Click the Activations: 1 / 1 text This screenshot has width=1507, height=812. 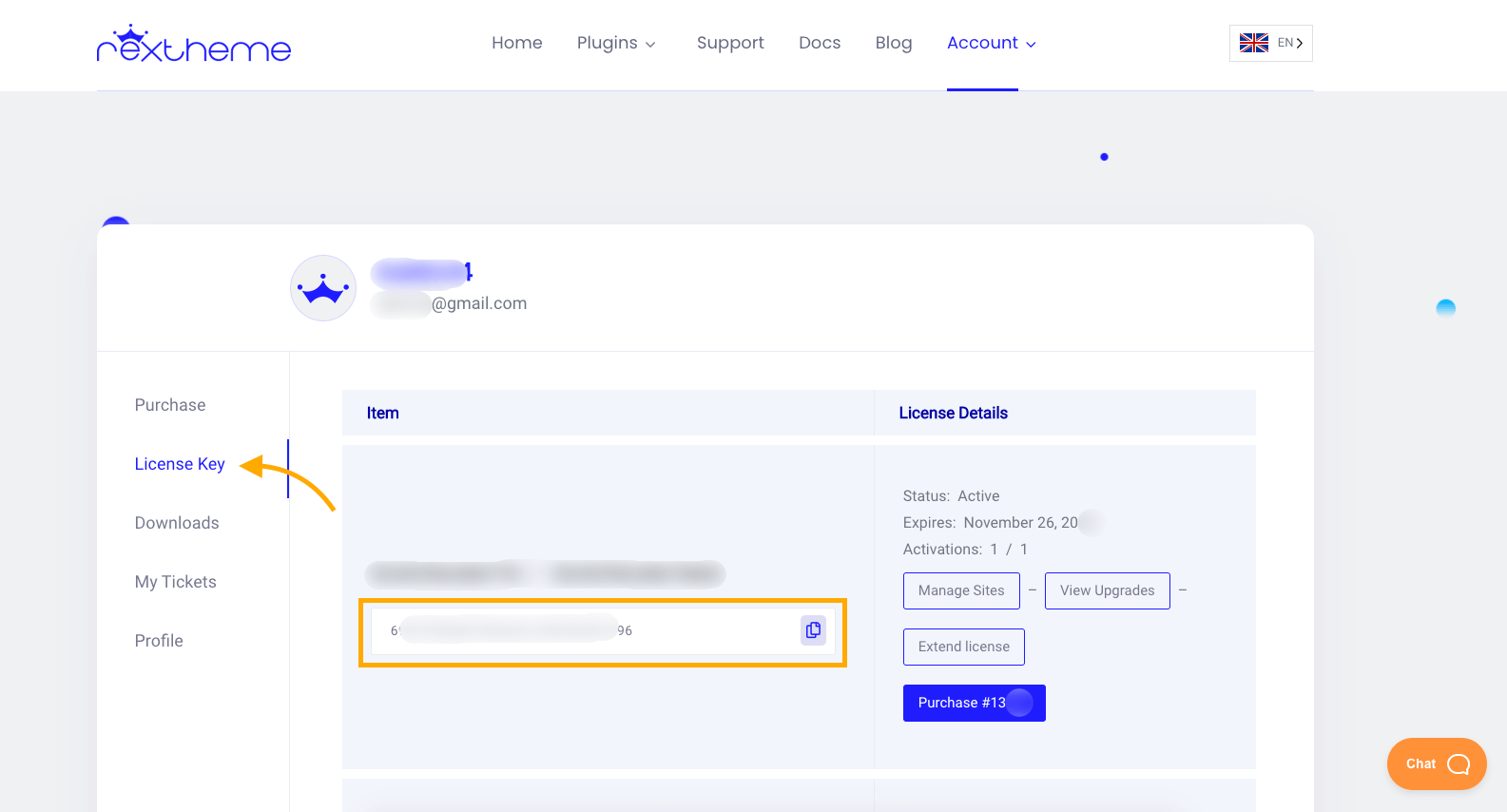[x=965, y=550]
